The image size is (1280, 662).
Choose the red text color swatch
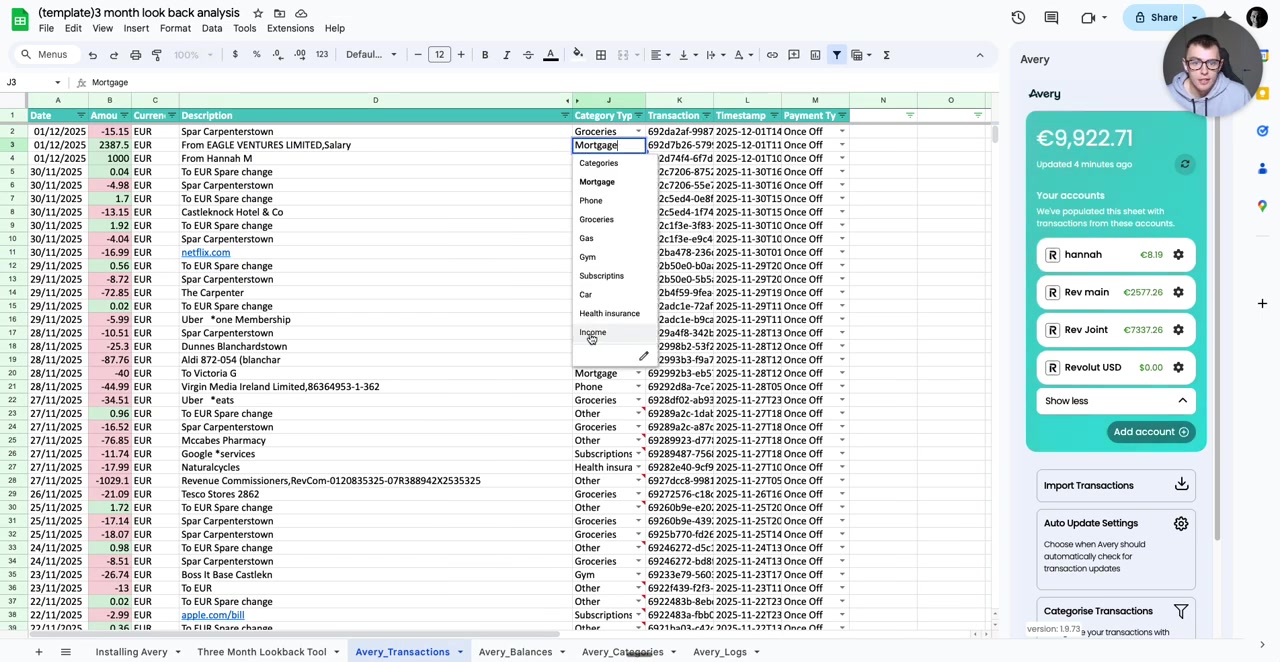coord(550,54)
